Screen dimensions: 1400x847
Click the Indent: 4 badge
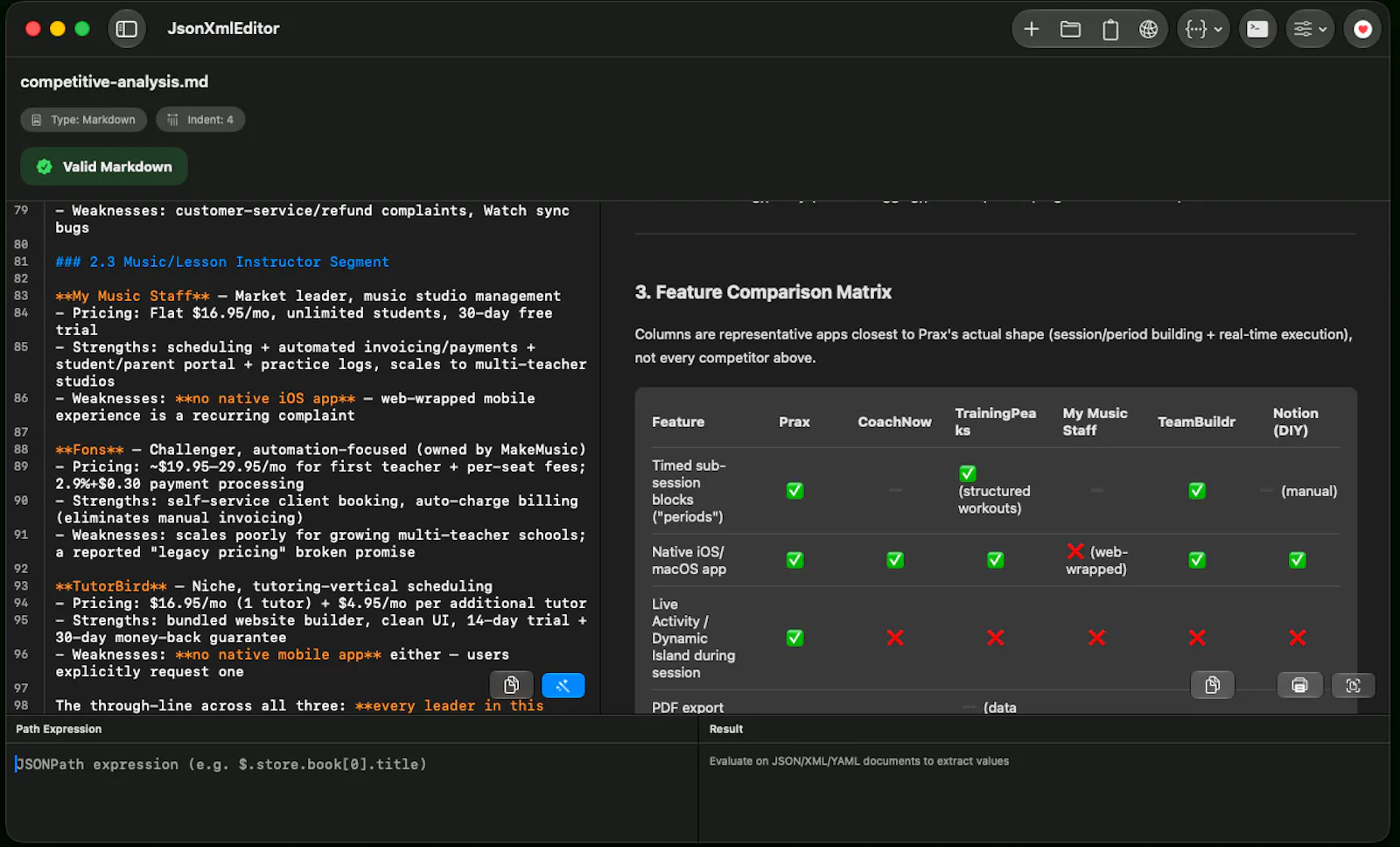(x=200, y=120)
